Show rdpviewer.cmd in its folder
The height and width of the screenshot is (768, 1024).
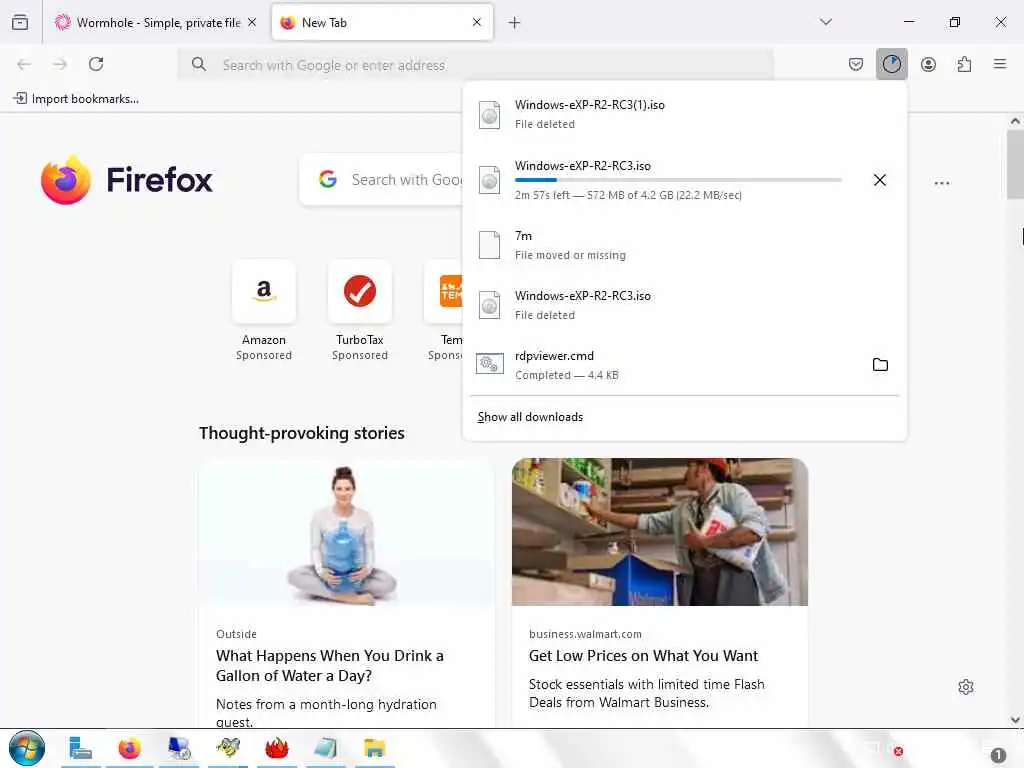(x=880, y=364)
